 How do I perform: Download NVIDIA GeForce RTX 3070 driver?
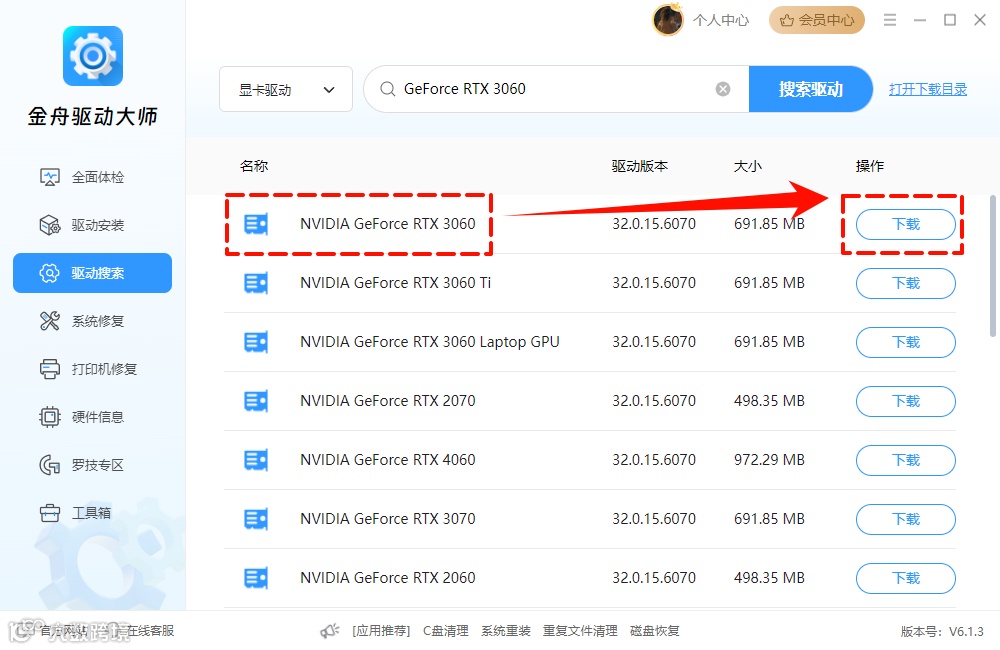906,519
